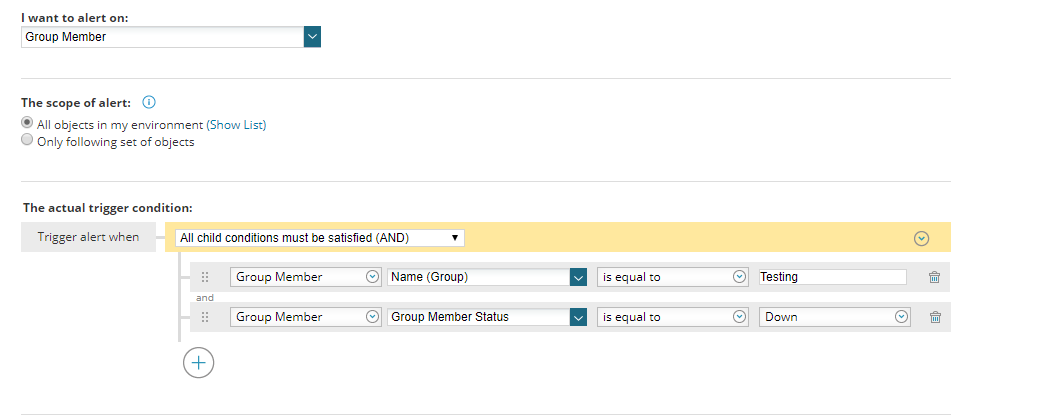Open the All child conditions (AND) dropdown
This screenshot has height=417, width=1045.
319,238
